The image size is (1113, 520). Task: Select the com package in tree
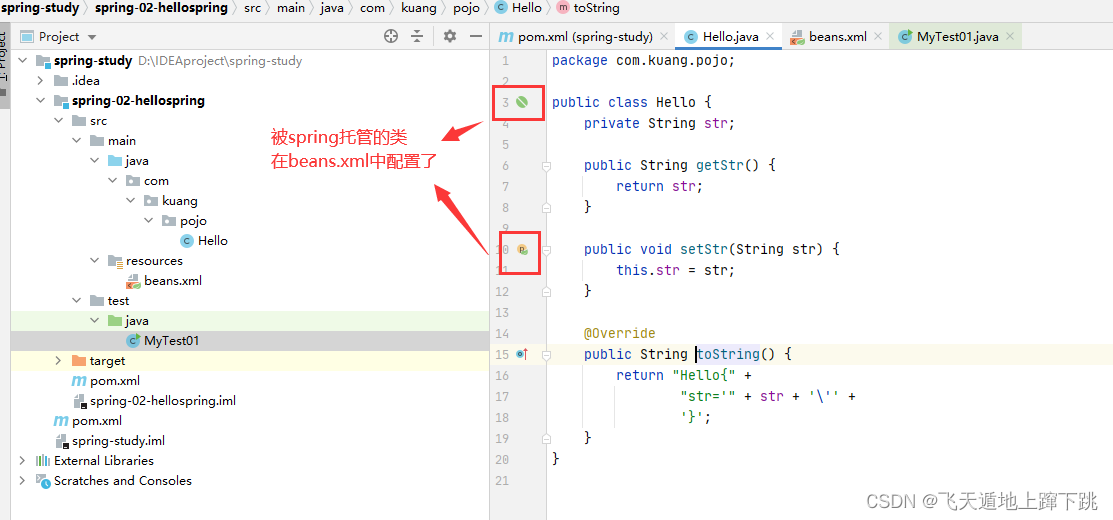[x=147, y=181]
